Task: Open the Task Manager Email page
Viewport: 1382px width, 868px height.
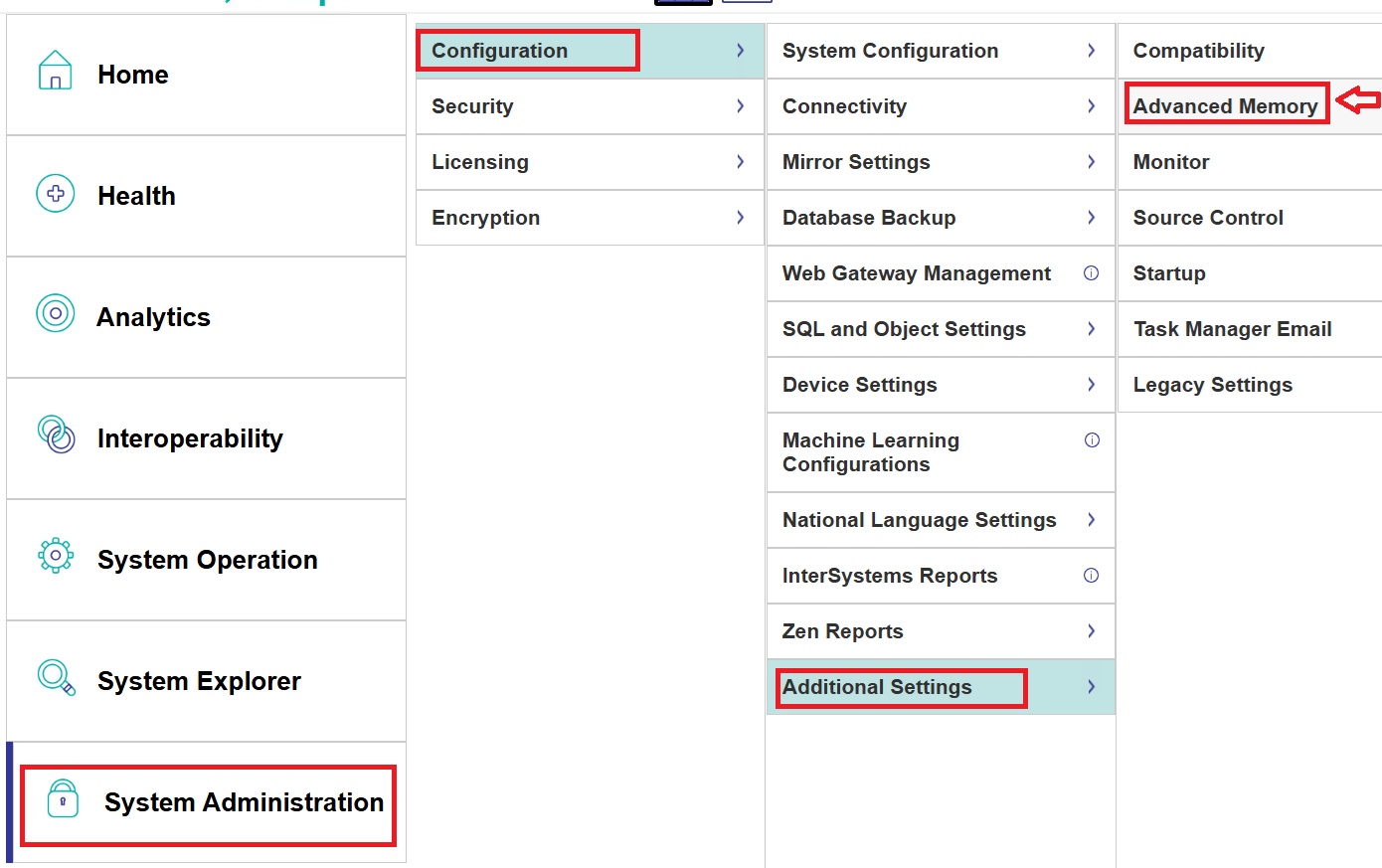Action: tap(1232, 329)
